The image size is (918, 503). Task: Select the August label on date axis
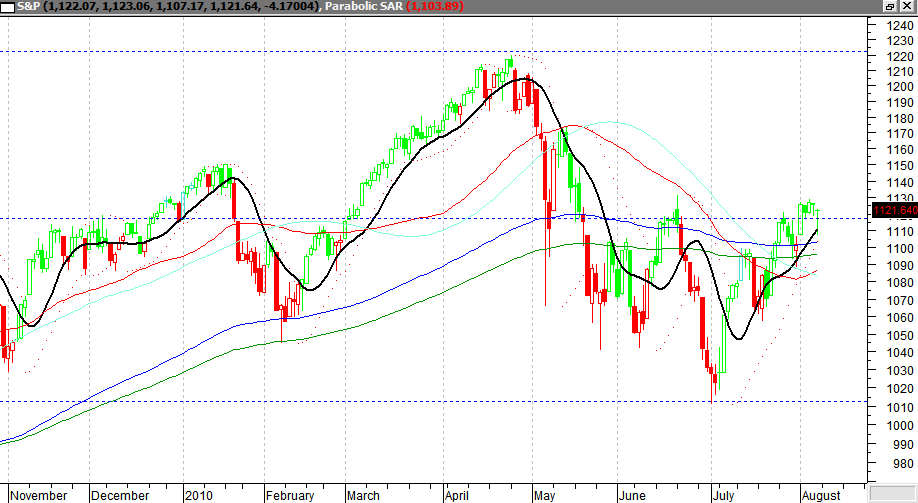click(x=821, y=495)
